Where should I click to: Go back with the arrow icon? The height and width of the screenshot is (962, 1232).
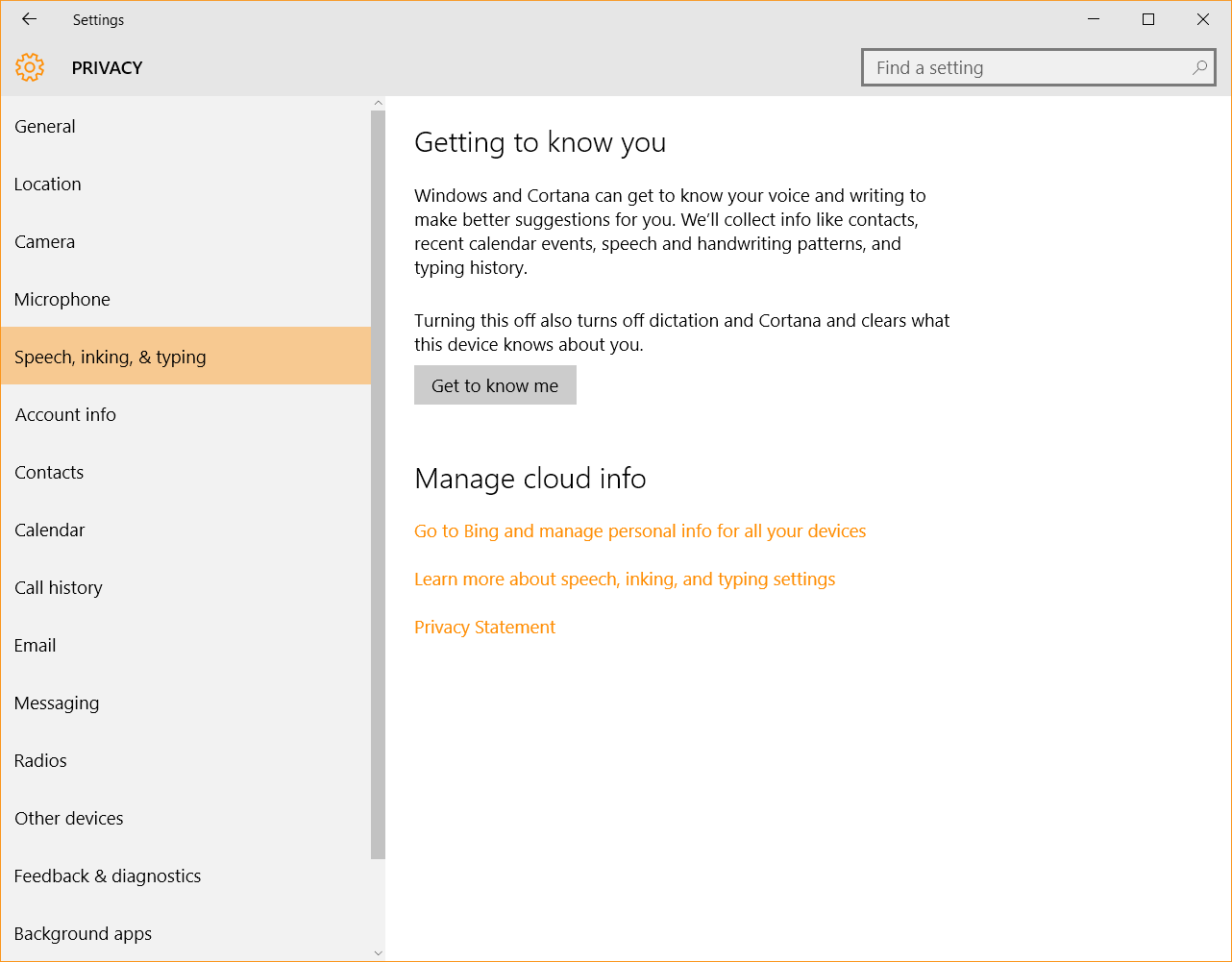pyautogui.click(x=29, y=19)
